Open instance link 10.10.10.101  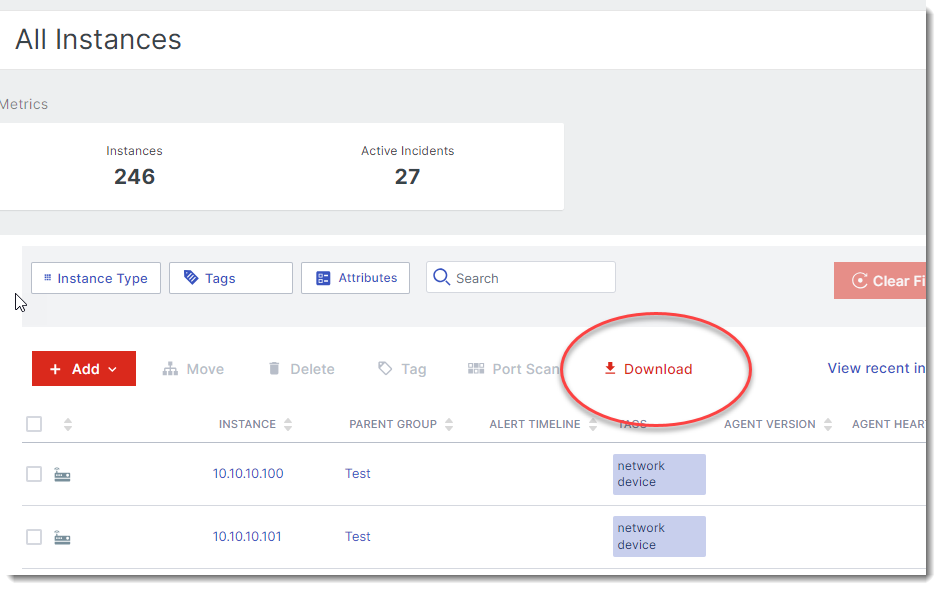point(247,537)
